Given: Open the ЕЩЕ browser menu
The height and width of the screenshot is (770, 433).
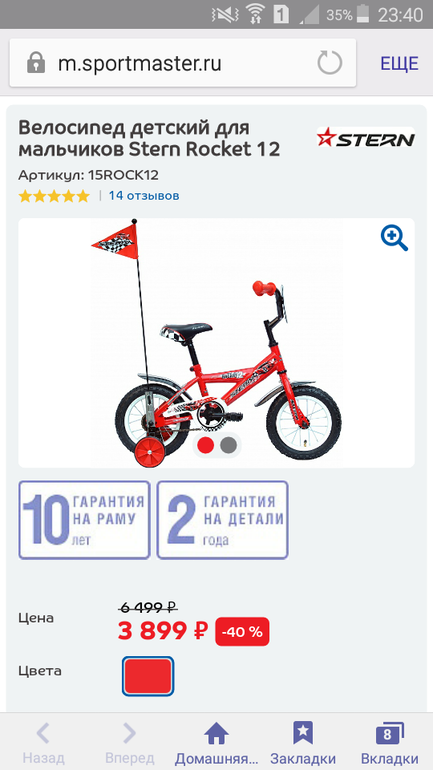Looking at the screenshot, I should click(399, 63).
